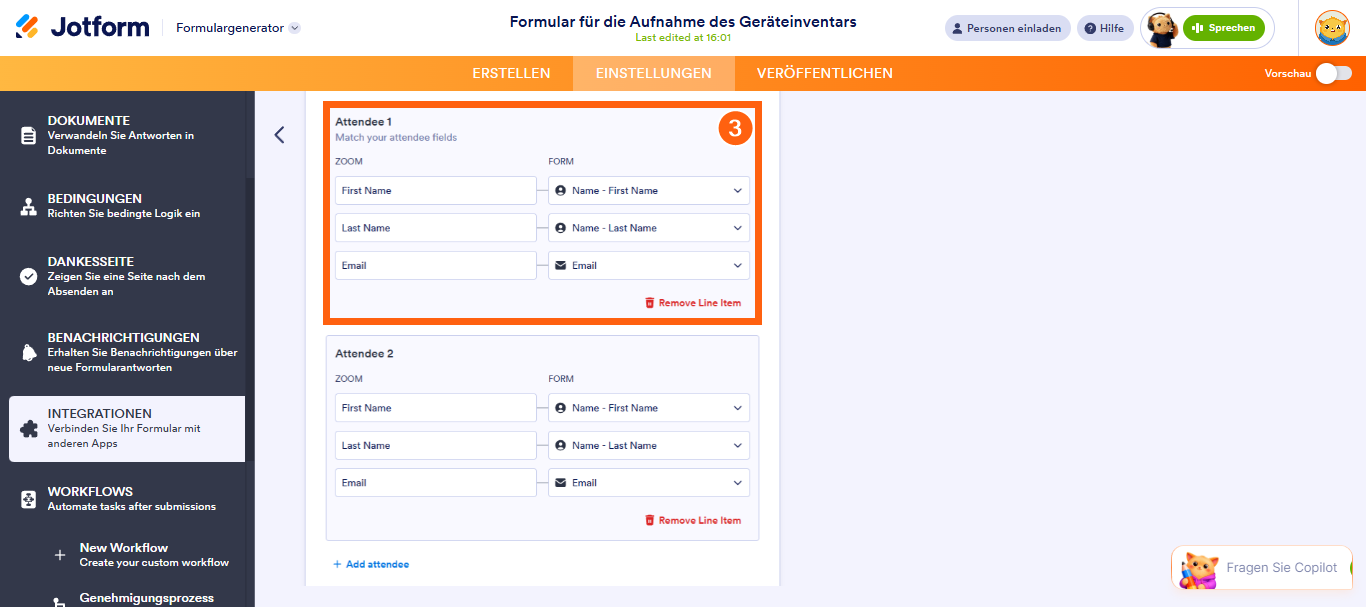This screenshot has height=607, width=1366.
Task: Open Benachrichtigungen bell icon
Action: [x=29, y=352]
